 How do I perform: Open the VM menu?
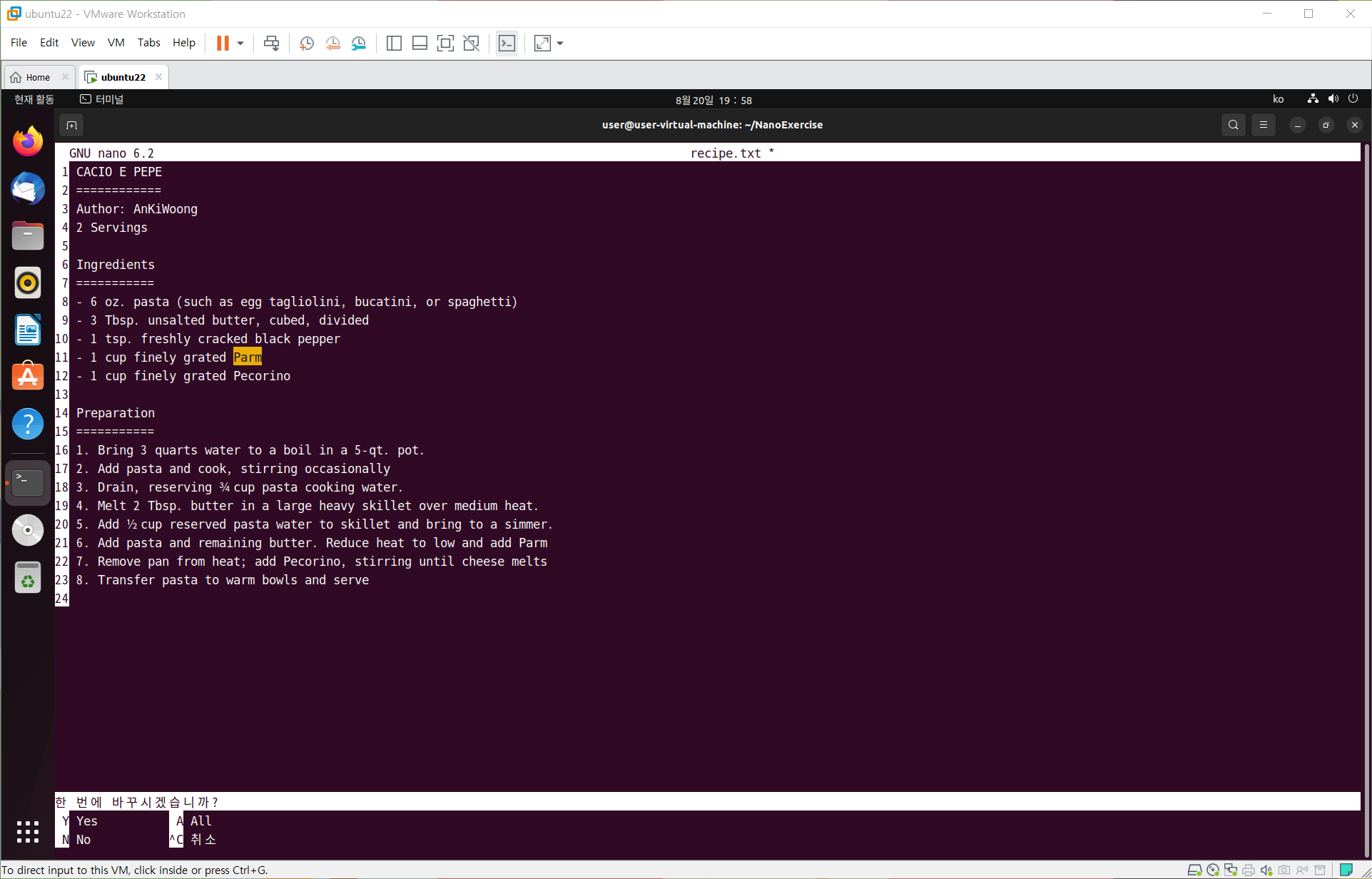pos(116,43)
